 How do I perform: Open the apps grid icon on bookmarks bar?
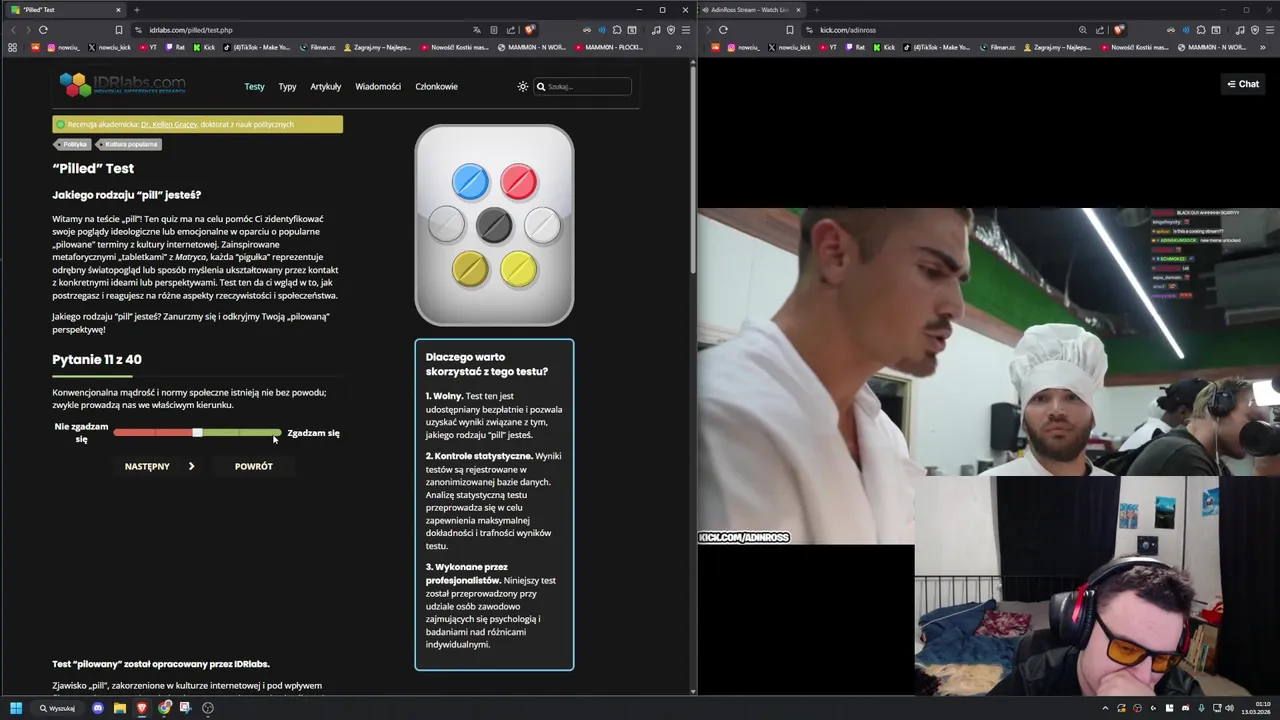coord(13,47)
